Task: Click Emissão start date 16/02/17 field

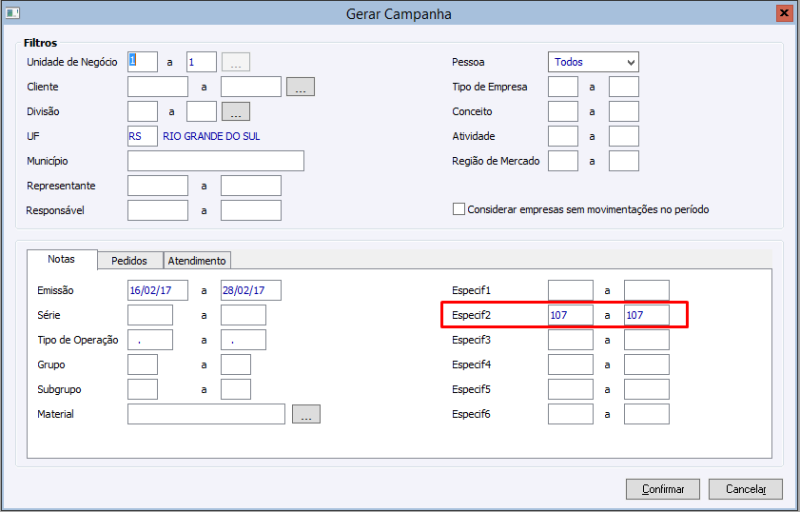Action: point(158,290)
